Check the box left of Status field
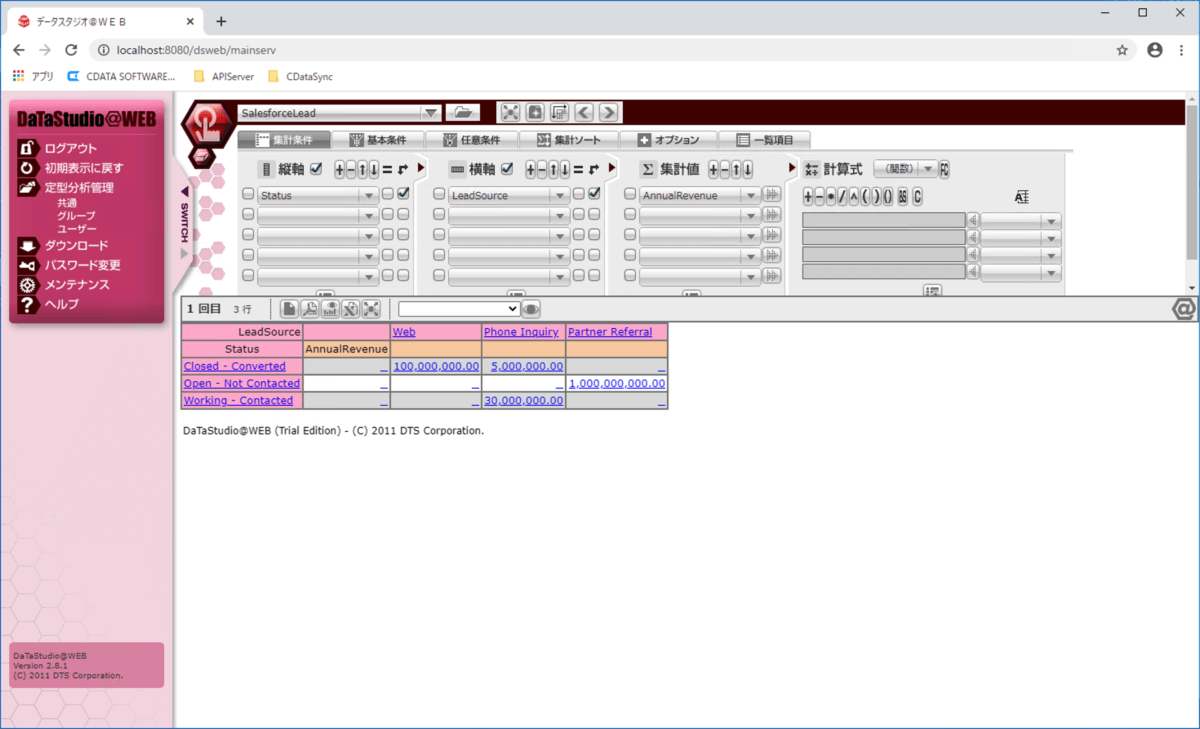Image resolution: width=1200 pixels, height=729 pixels. (248, 195)
